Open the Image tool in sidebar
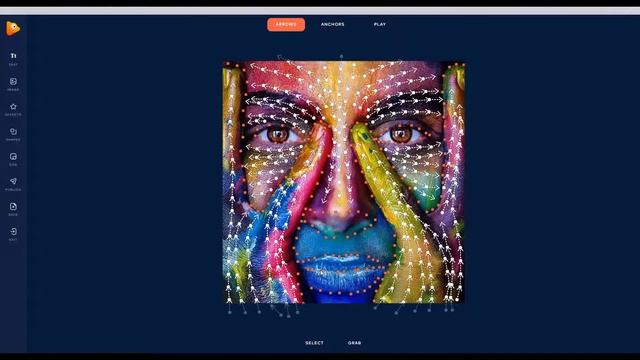640x360 pixels. (13, 84)
